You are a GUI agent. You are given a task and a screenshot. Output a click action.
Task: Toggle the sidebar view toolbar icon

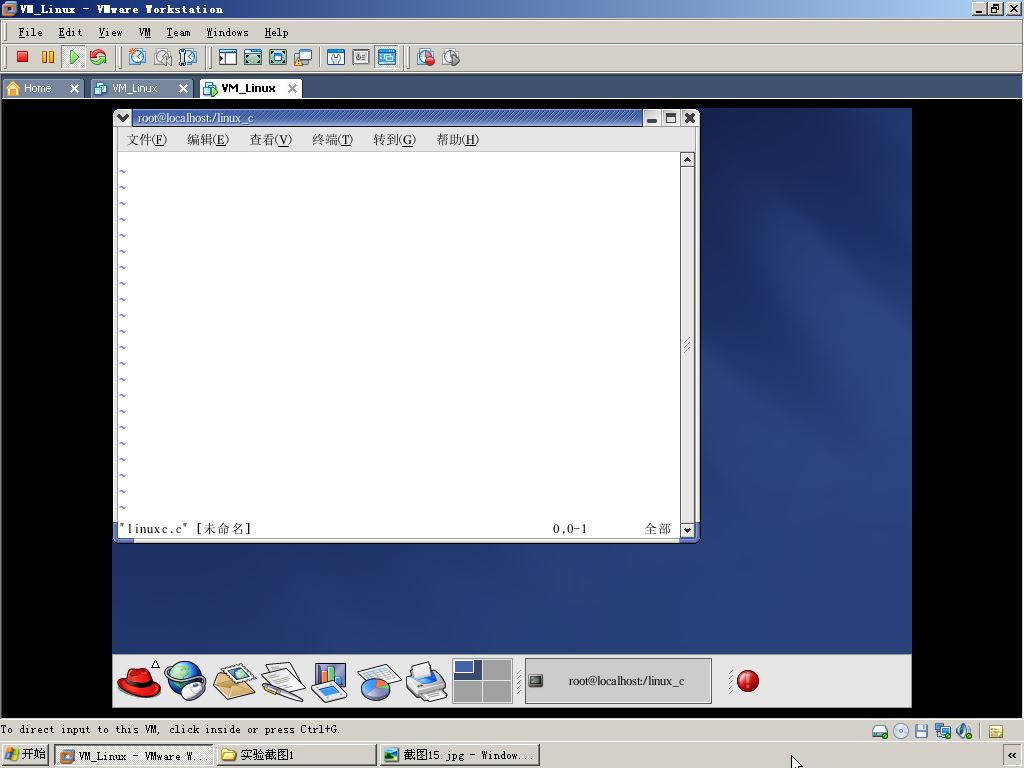pyautogui.click(x=227, y=57)
